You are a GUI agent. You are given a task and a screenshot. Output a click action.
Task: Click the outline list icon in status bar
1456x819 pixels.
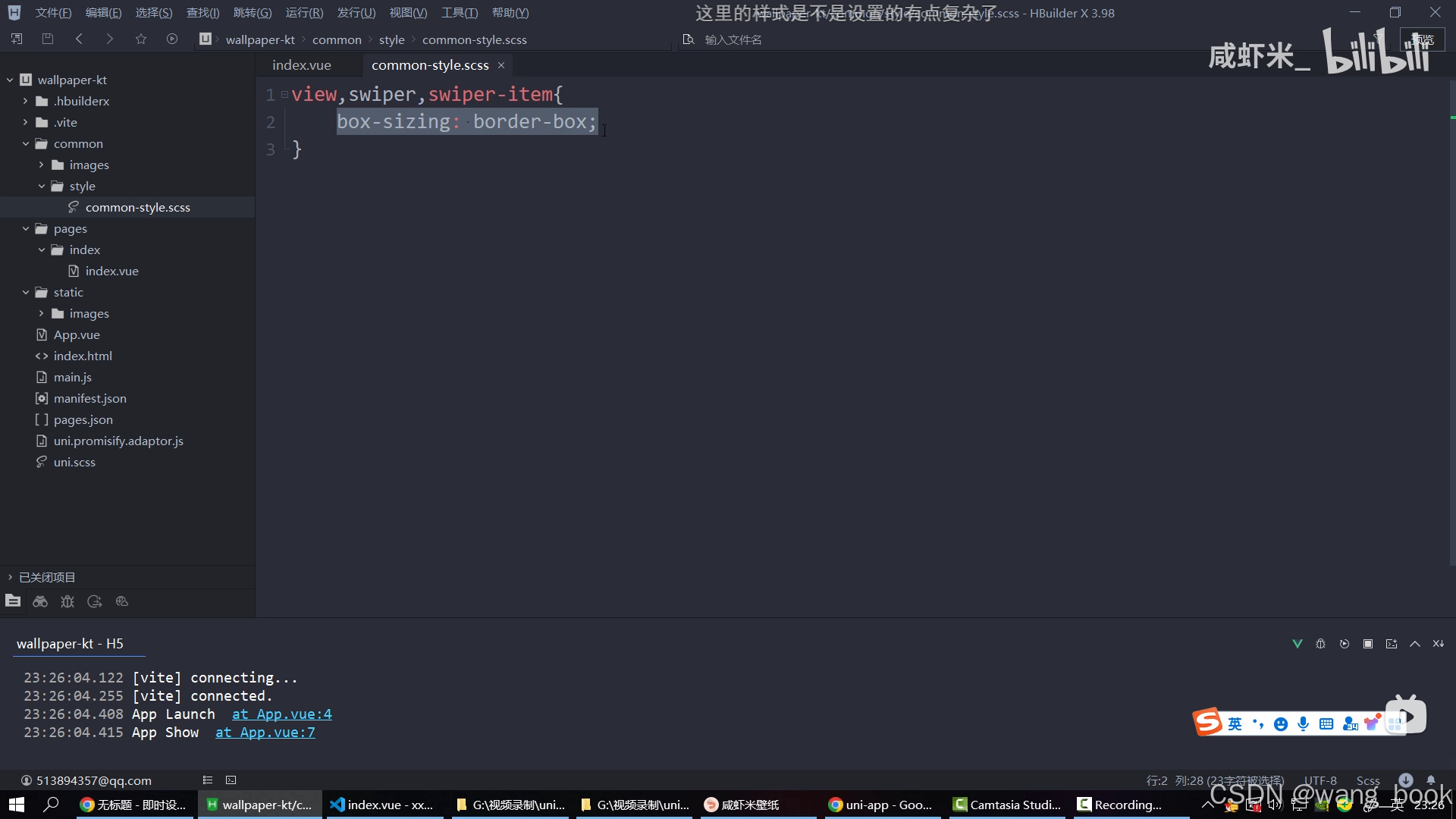208,780
